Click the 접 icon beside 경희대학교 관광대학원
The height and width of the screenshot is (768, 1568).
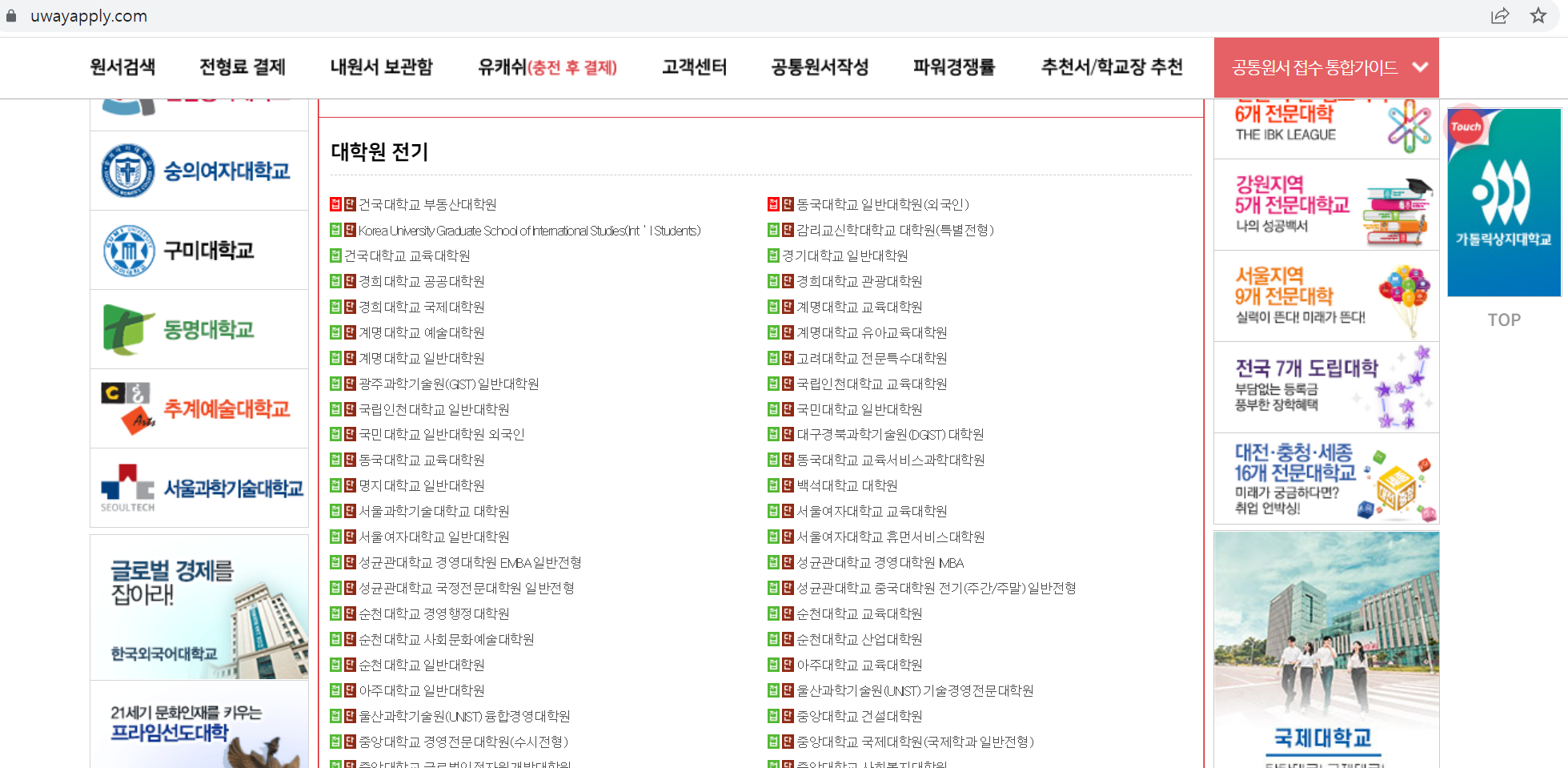pos(774,281)
